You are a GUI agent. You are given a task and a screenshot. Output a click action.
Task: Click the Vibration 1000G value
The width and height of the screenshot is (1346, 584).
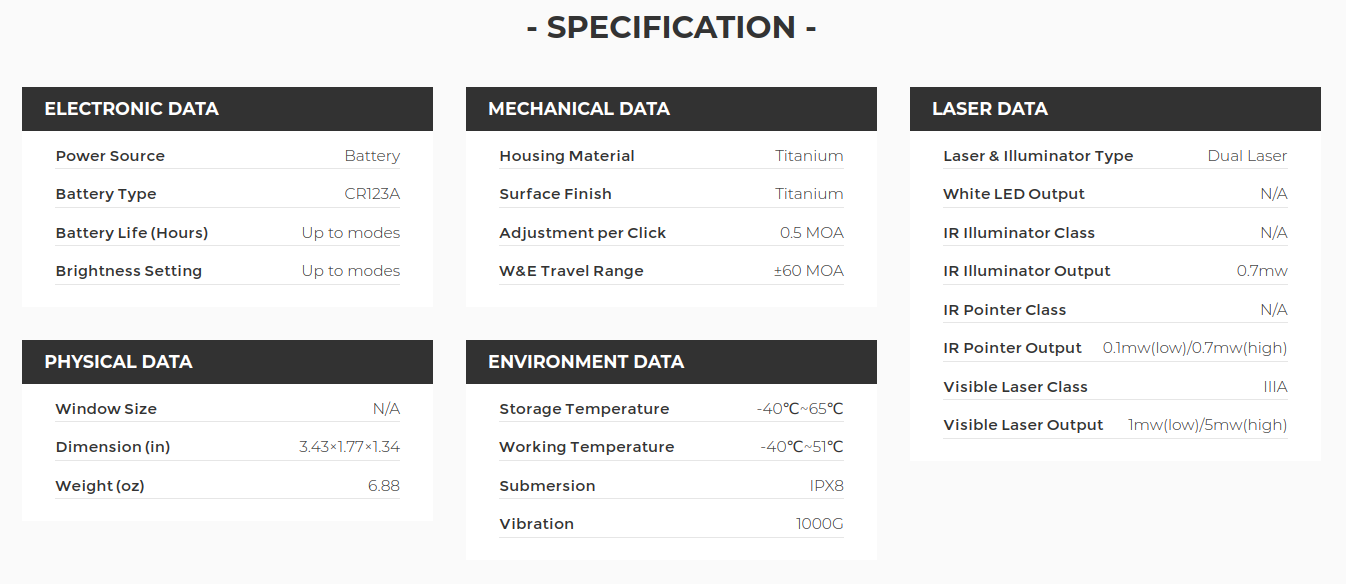pyautogui.click(x=820, y=524)
